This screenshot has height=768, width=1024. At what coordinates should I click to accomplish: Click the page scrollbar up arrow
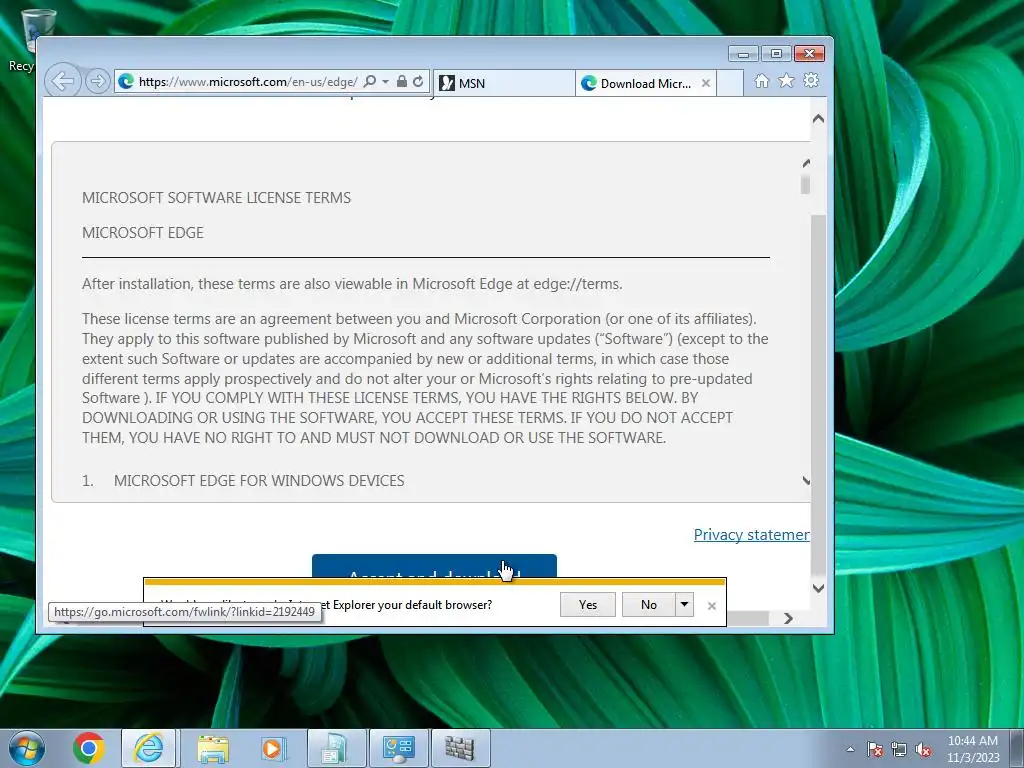[x=818, y=119]
